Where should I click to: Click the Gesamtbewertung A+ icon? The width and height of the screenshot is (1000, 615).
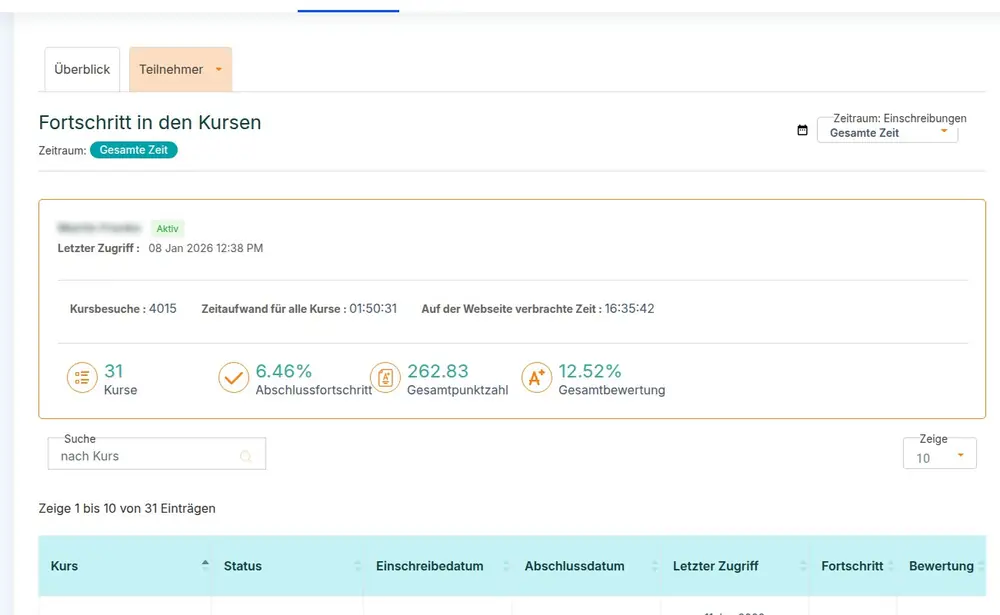tap(536, 378)
